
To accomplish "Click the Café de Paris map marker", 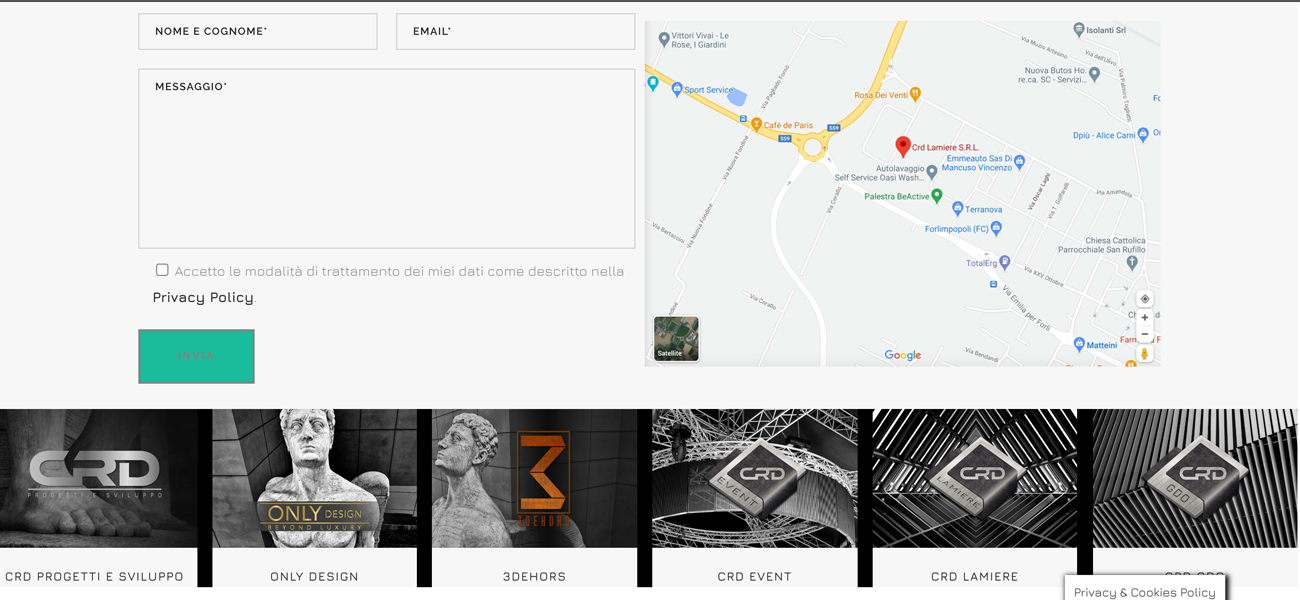I will 757,125.
